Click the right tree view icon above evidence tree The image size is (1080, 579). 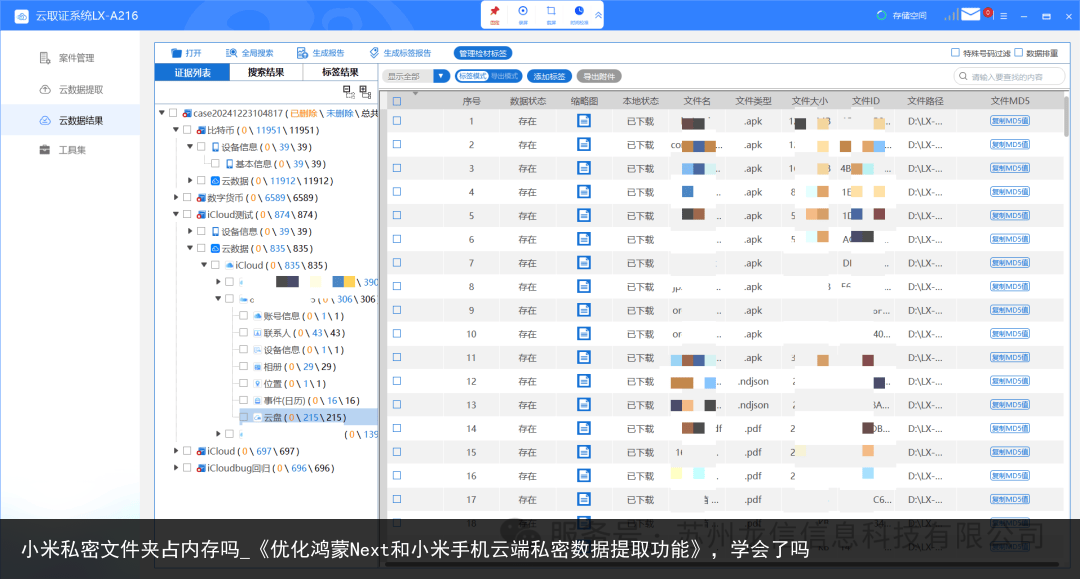coord(365,92)
